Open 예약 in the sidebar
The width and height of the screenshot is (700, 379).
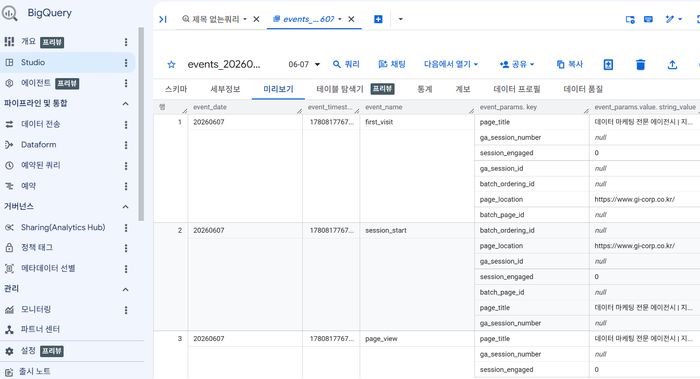pos(28,186)
